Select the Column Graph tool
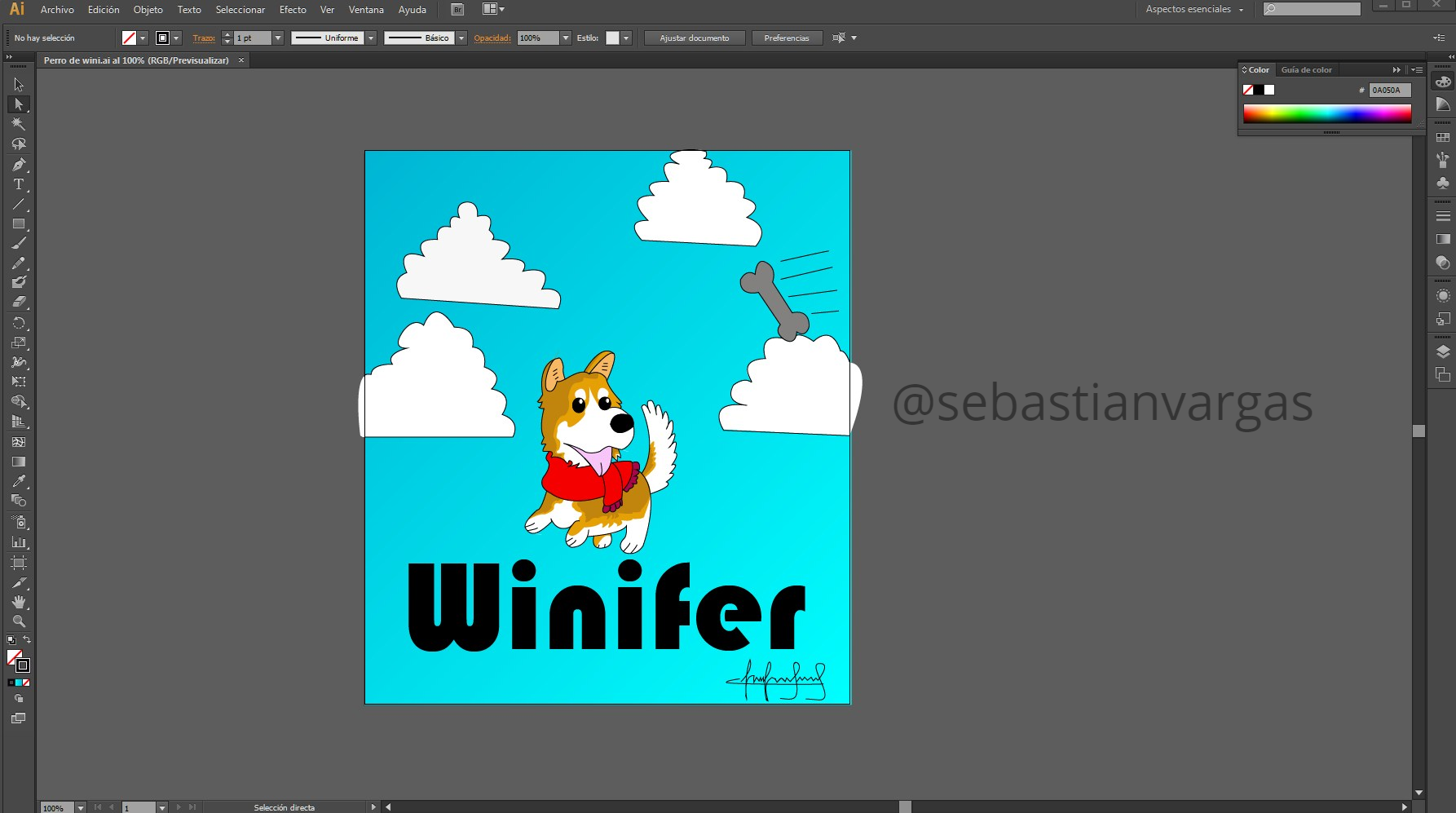Image resolution: width=1456 pixels, height=813 pixels. click(x=19, y=542)
